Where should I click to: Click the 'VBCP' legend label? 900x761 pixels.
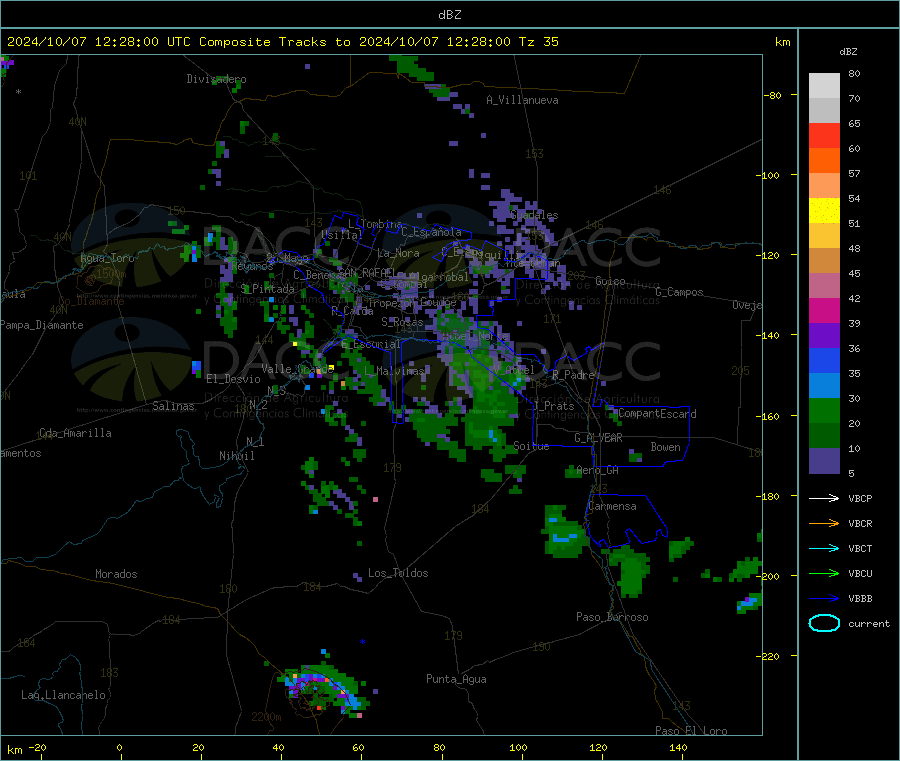coord(860,498)
